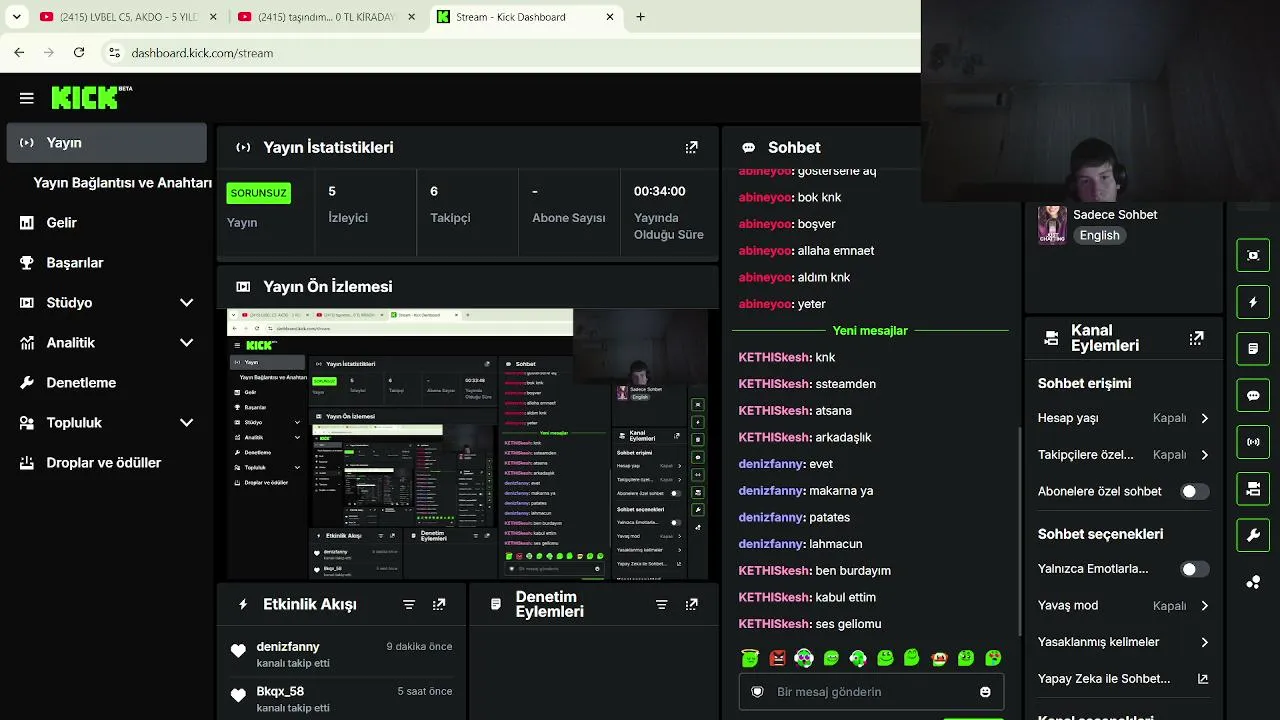Toggle Yalnızca Emotlarla switch

pyautogui.click(x=1195, y=569)
